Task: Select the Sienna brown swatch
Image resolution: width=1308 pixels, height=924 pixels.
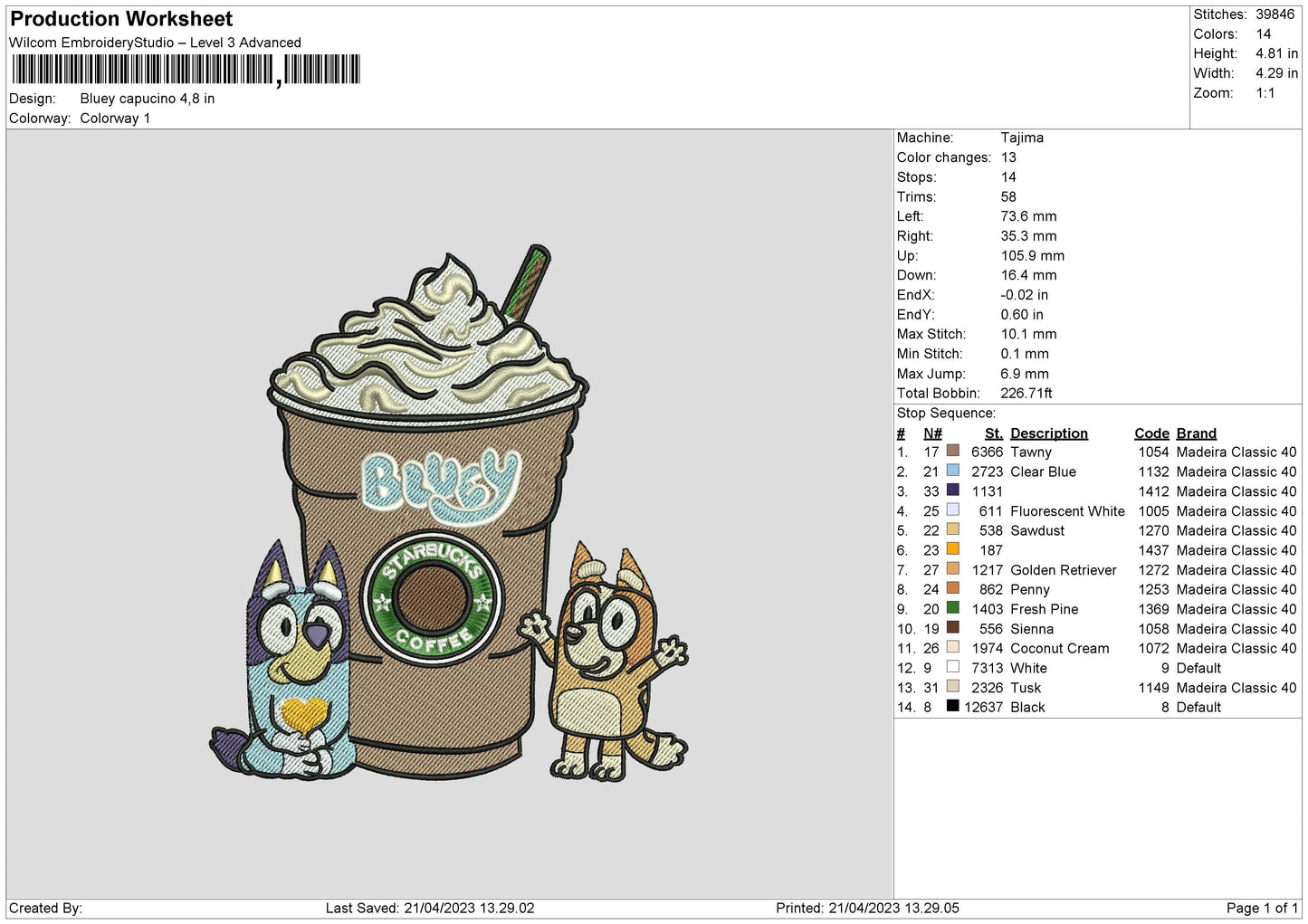Action: point(952,628)
